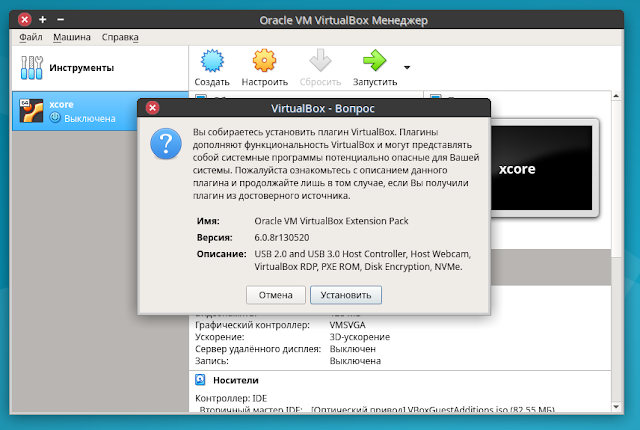Click the scrollbar down arrow

click(616, 407)
